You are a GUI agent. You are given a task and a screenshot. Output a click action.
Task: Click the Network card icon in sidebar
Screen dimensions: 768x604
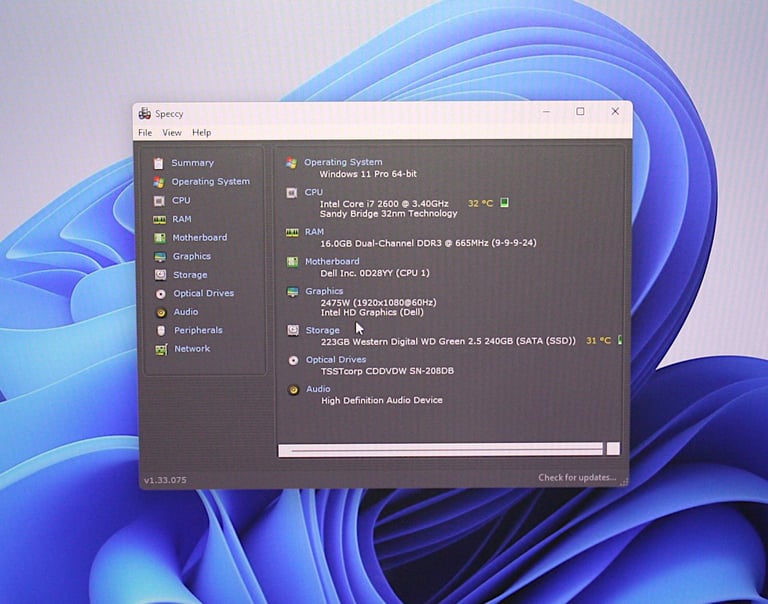pos(161,349)
